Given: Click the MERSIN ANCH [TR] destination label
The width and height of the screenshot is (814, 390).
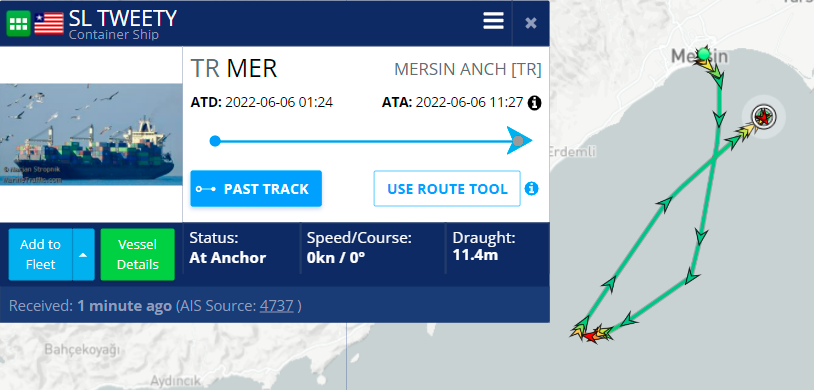Looking at the screenshot, I should coord(467,69).
